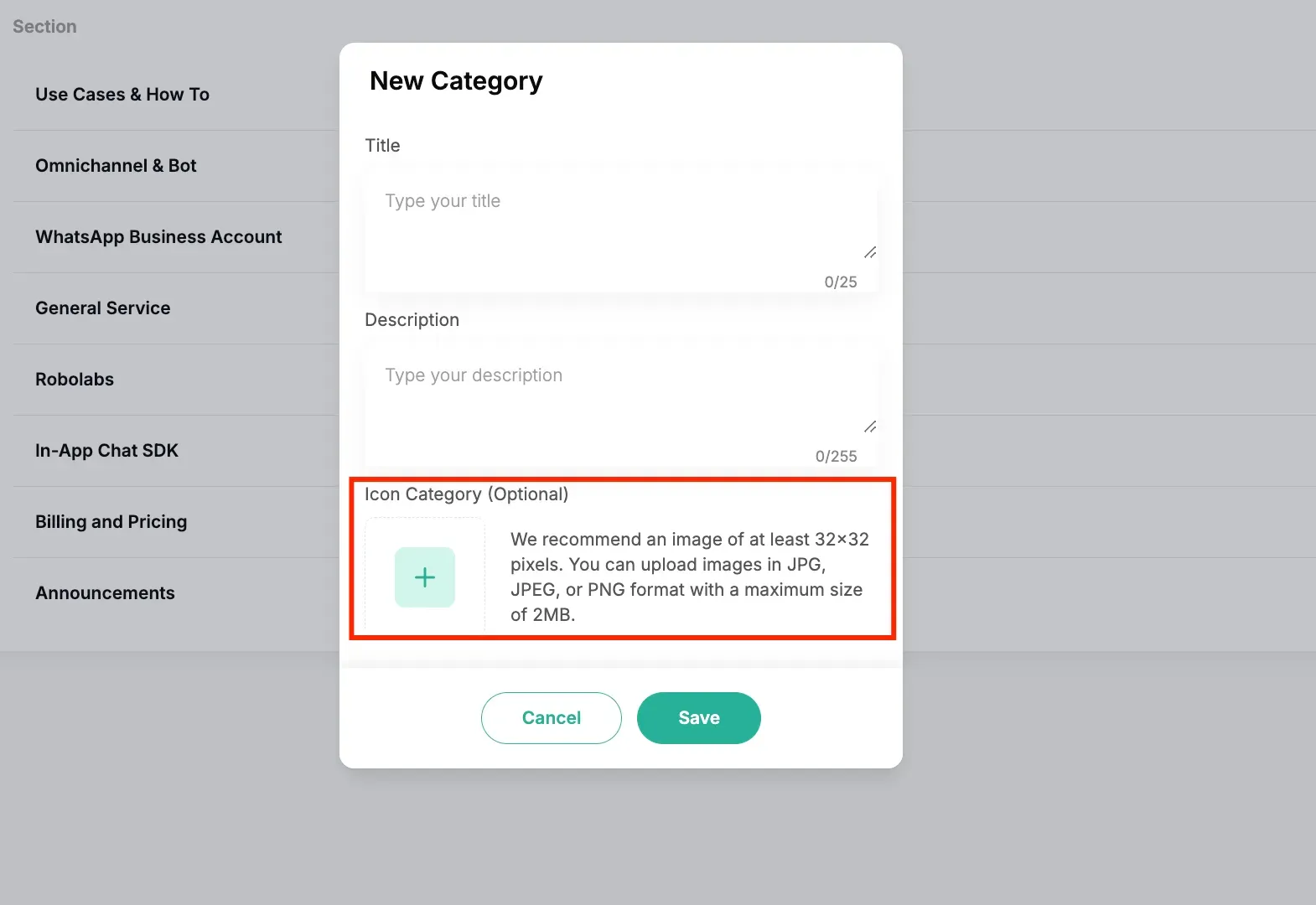Click the icon upload dashed box

425,577
